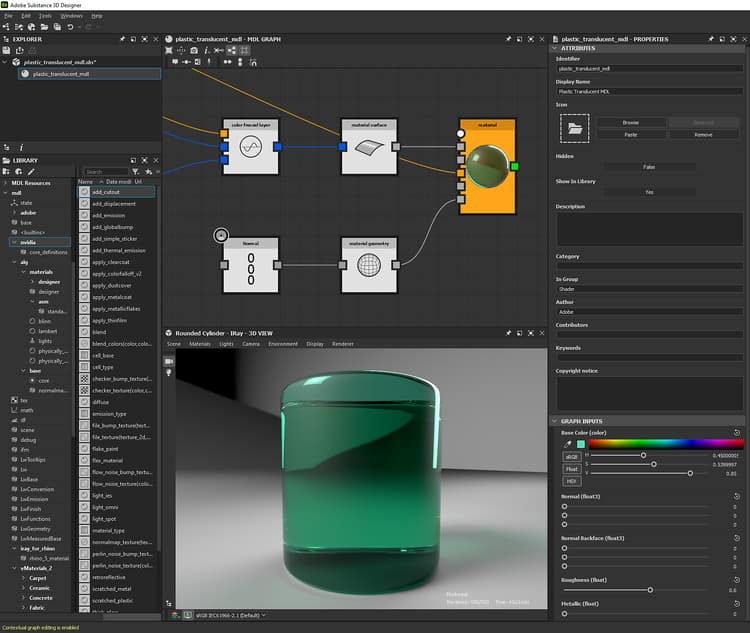The width and height of the screenshot is (750, 633).
Task: Click the folder icon preview in properties
Action: click(x=575, y=128)
